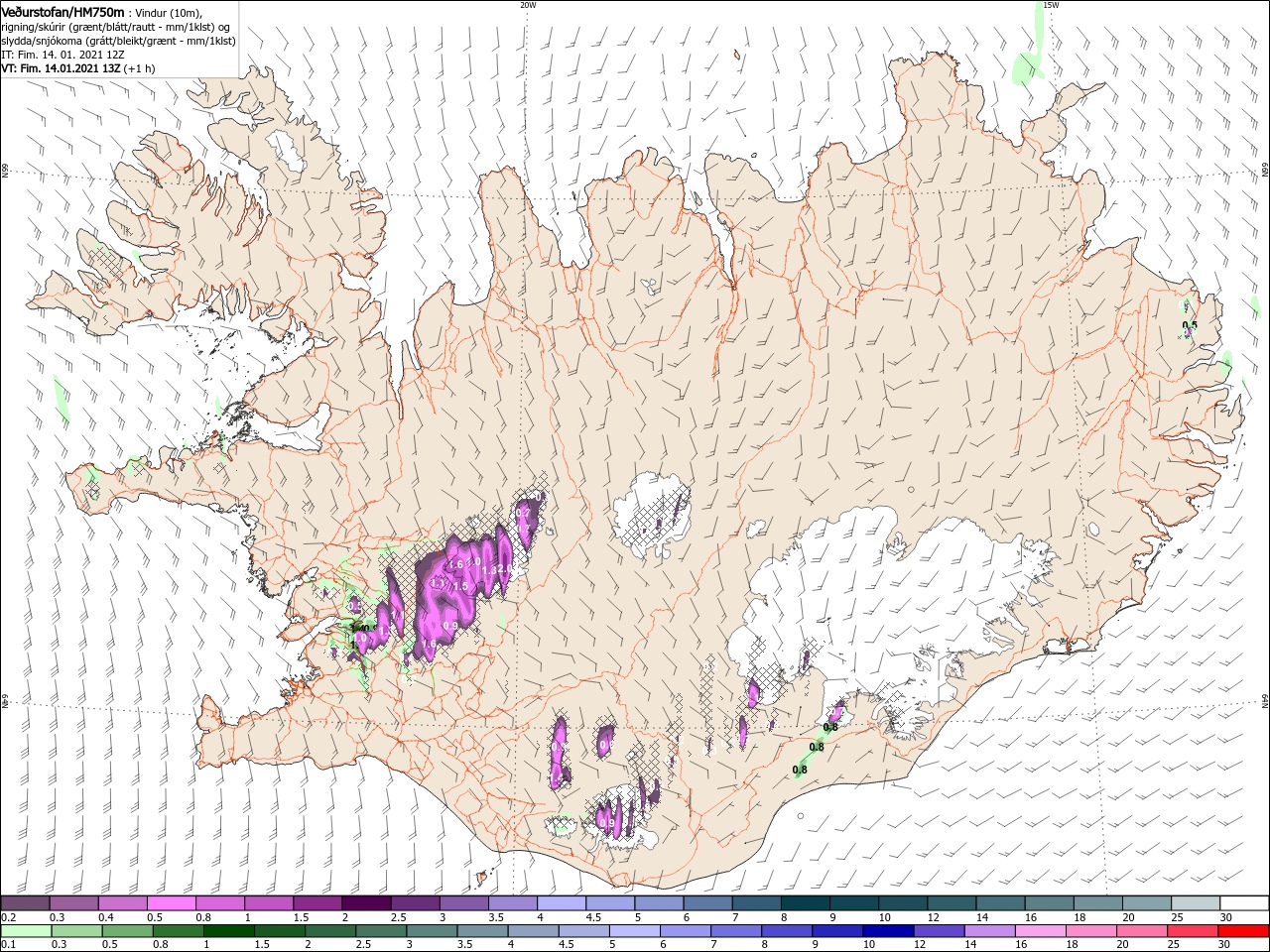Choose the 0.8 swatch in the upper legend row
The width and height of the screenshot is (1270, 952).
(x=219, y=903)
